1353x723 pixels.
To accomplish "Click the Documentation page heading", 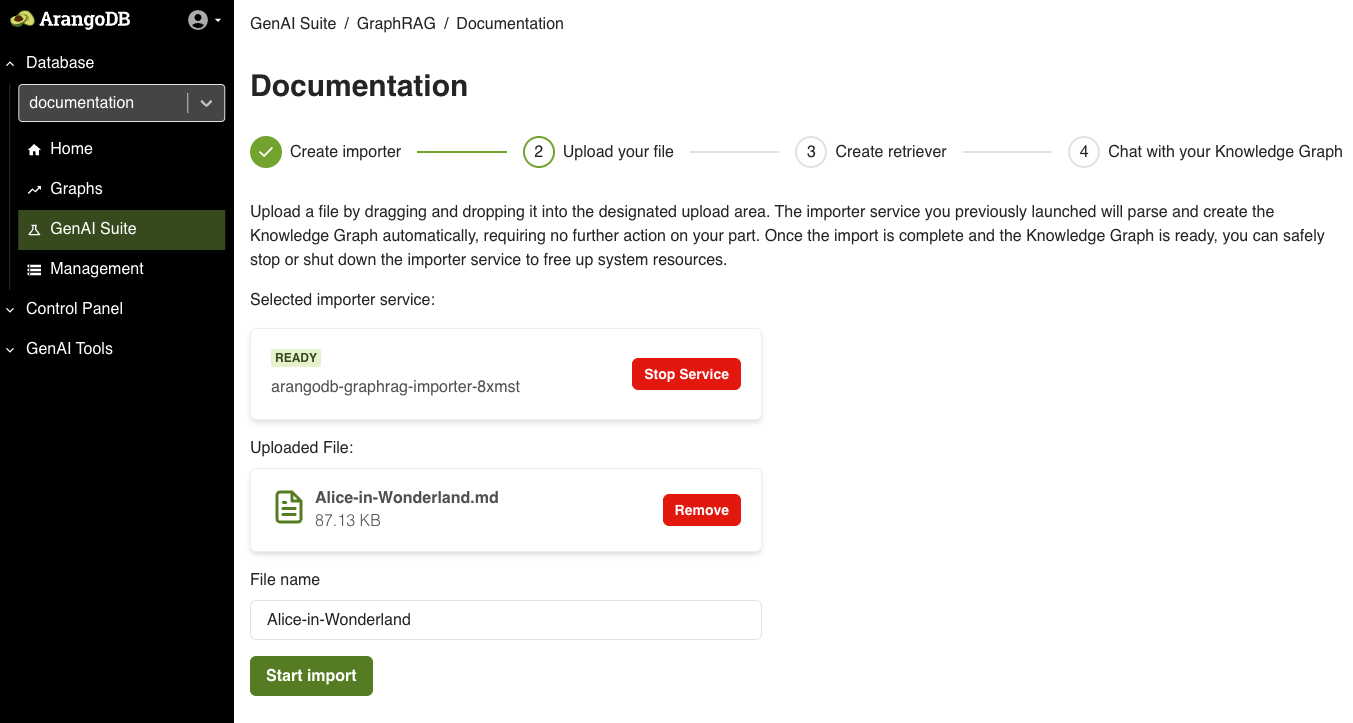I will [x=359, y=86].
